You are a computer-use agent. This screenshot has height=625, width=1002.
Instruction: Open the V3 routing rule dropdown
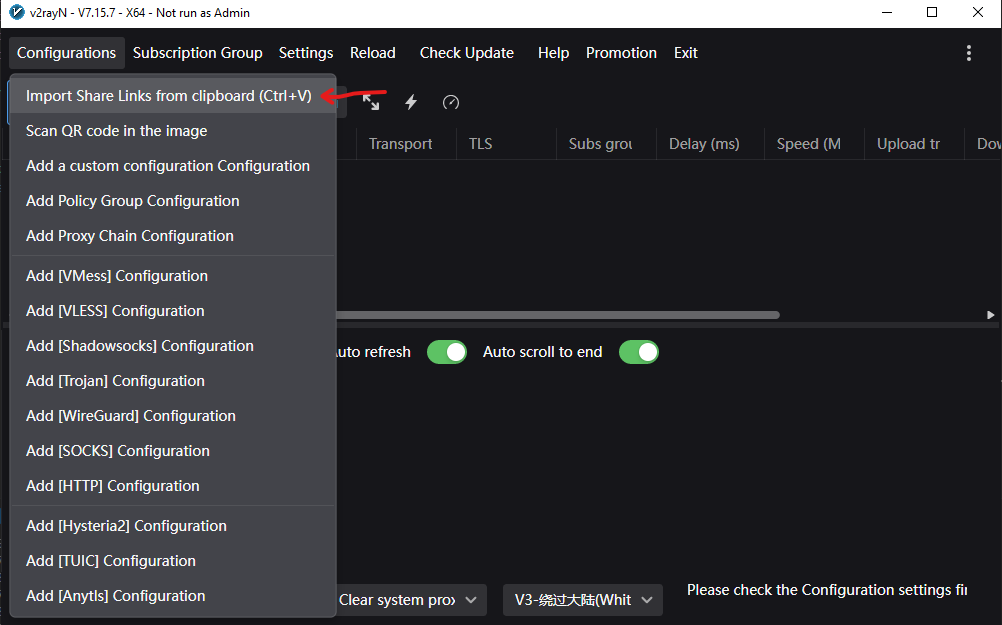pos(582,600)
